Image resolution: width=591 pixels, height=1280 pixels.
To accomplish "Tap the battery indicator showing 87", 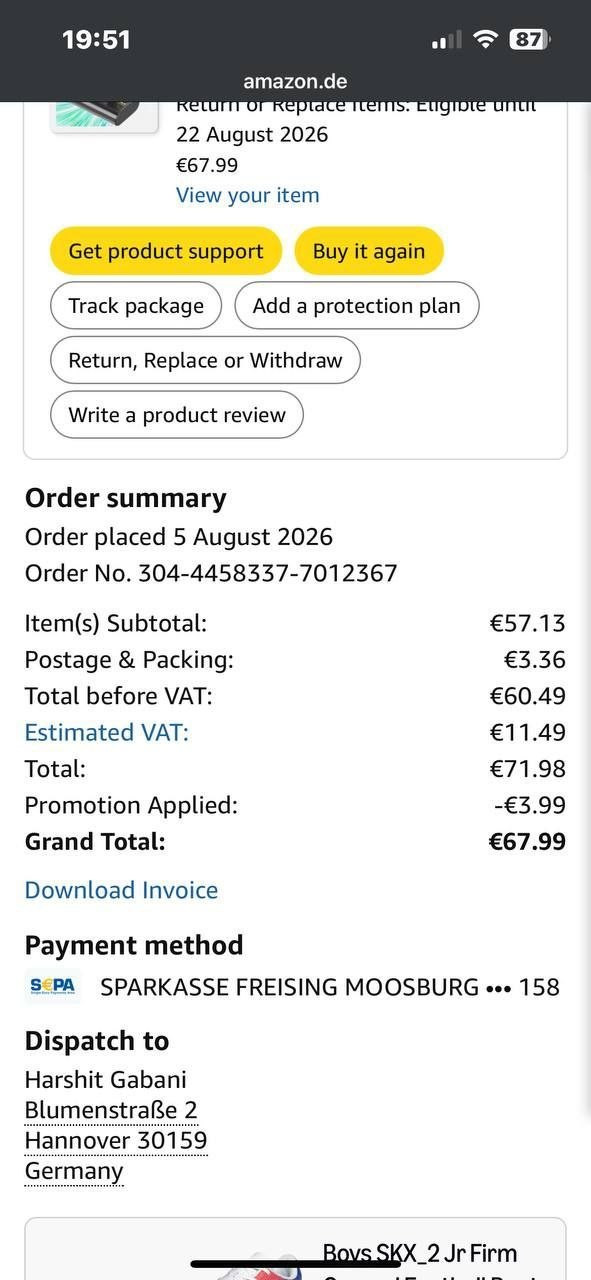I will (x=529, y=39).
